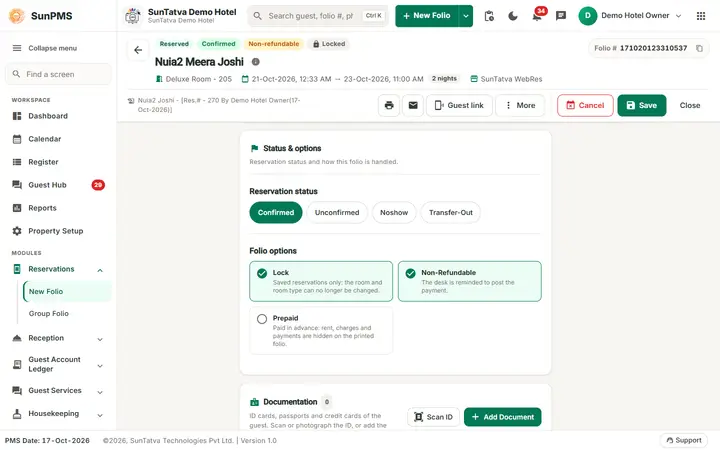Select Group Folio under Reservations

pos(67,313)
